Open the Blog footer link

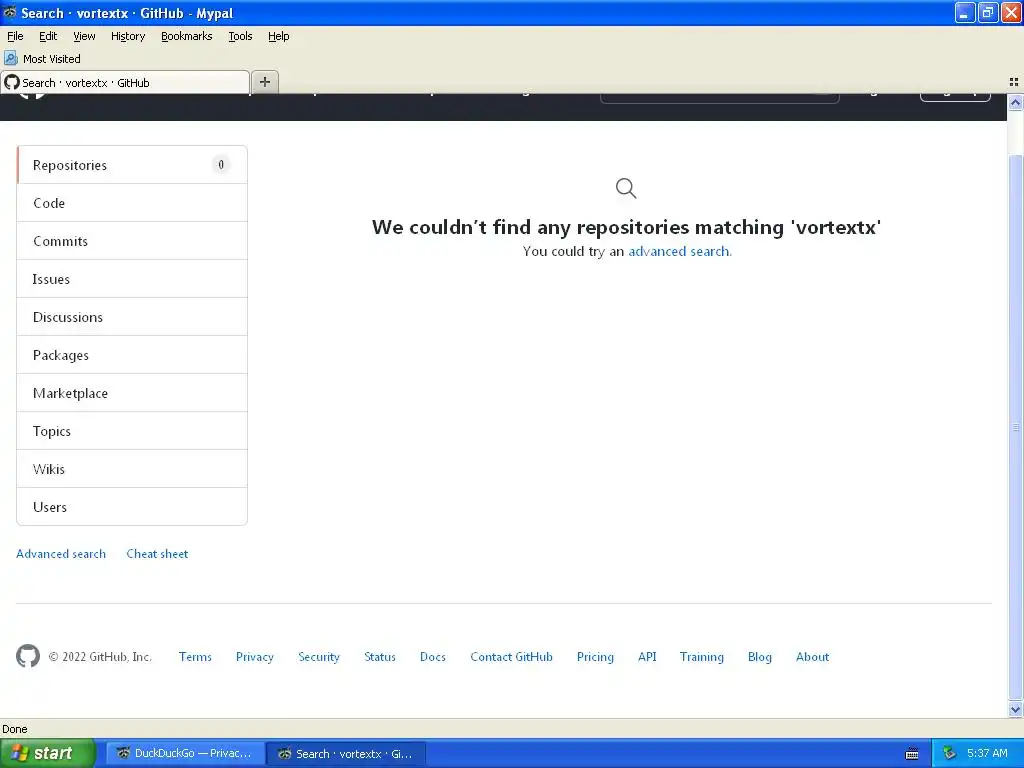(x=760, y=657)
